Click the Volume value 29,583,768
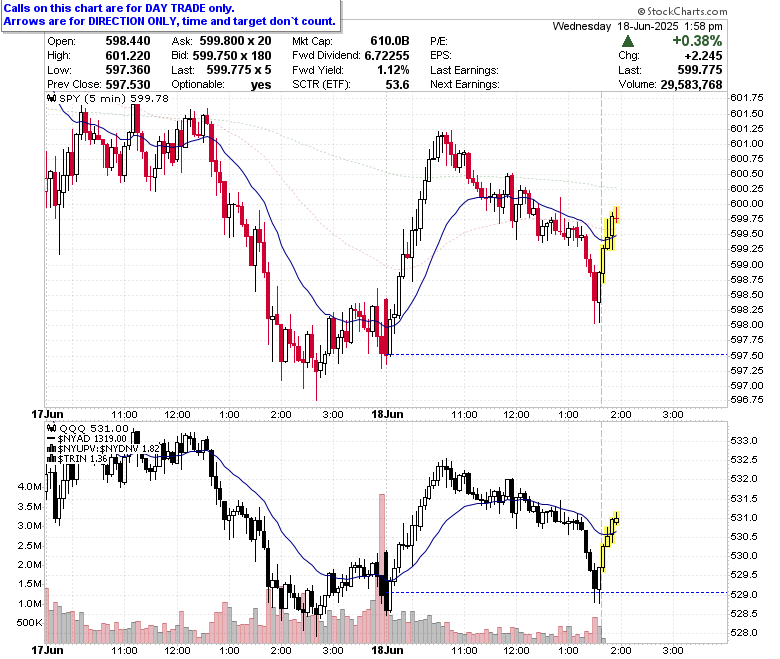The height and width of the screenshot is (659, 780). 691,85
